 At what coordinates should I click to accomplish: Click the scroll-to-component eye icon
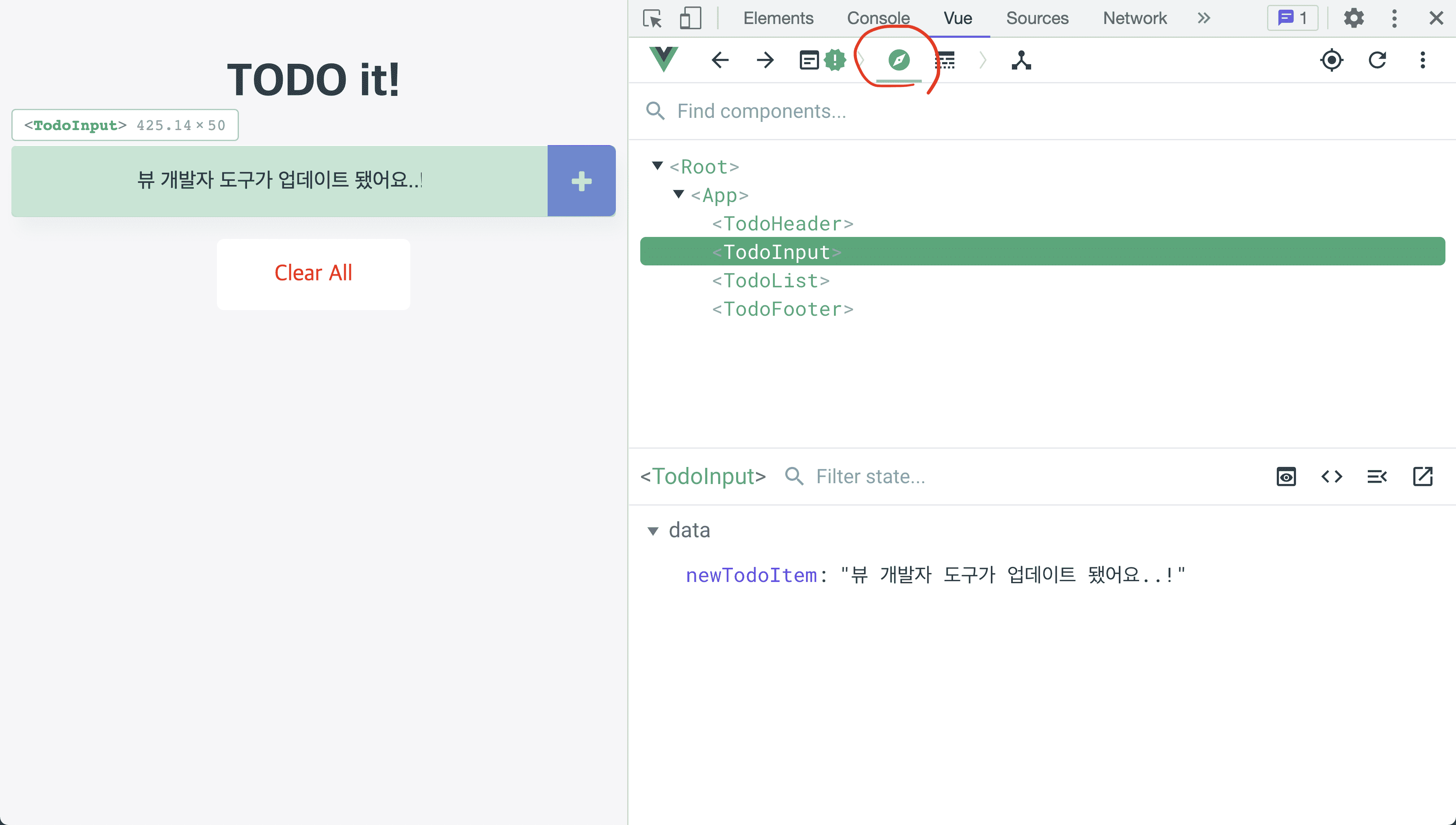tap(1286, 477)
